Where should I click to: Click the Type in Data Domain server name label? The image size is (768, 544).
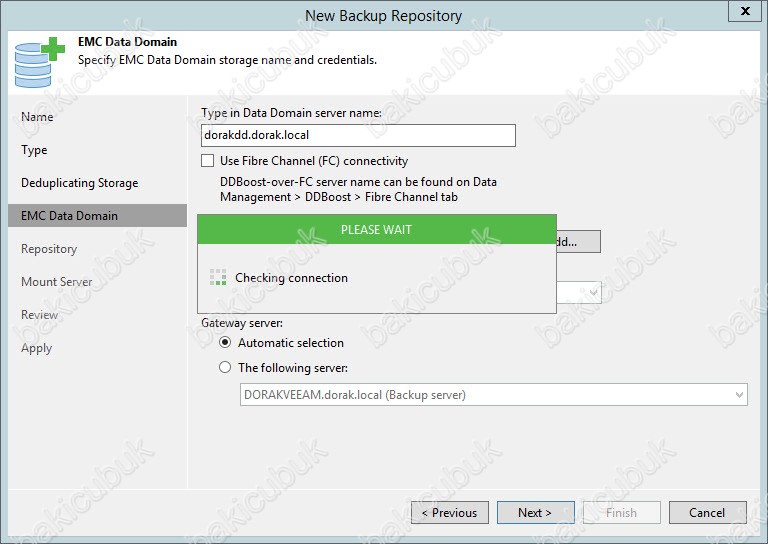pyautogui.click(x=291, y=113)
